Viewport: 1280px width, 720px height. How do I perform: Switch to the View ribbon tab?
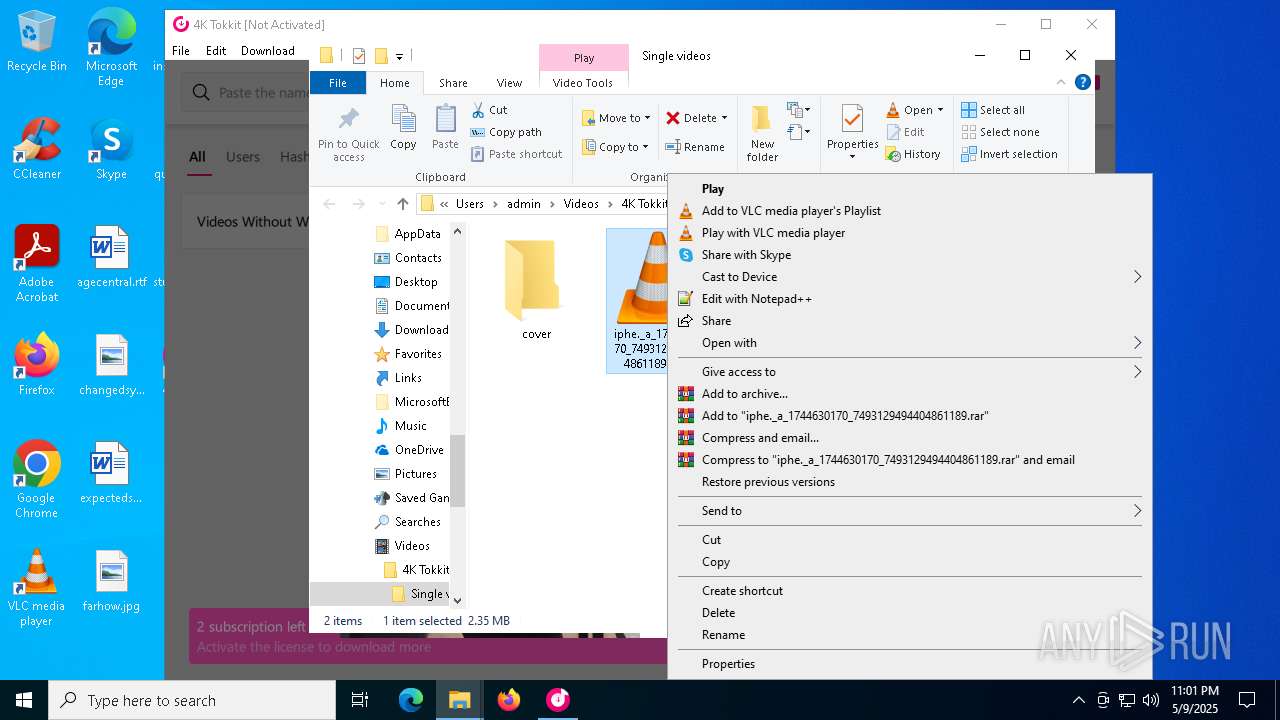click(x=509, y=83)
